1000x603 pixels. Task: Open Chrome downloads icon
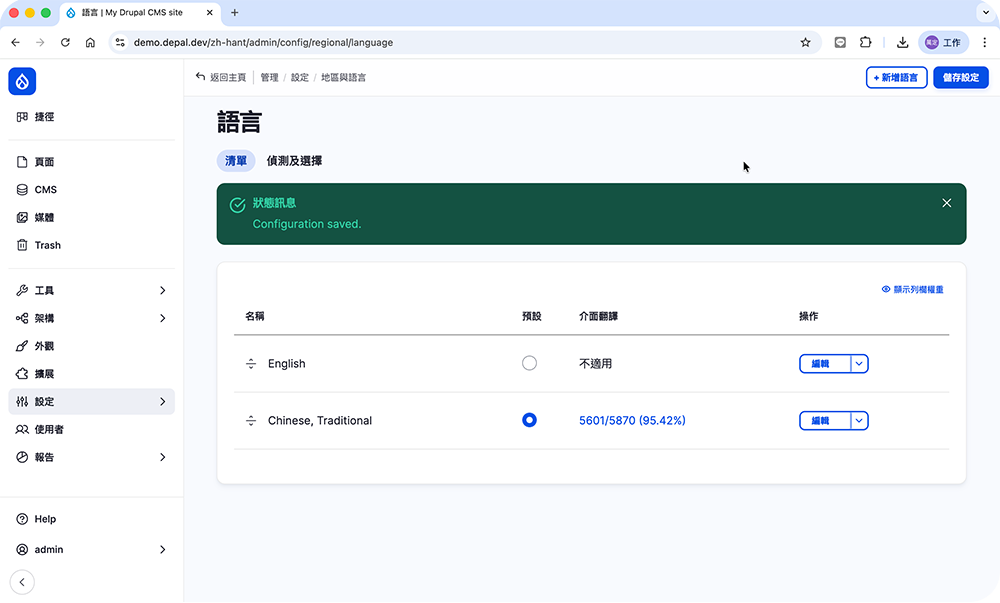click(902, 43)
